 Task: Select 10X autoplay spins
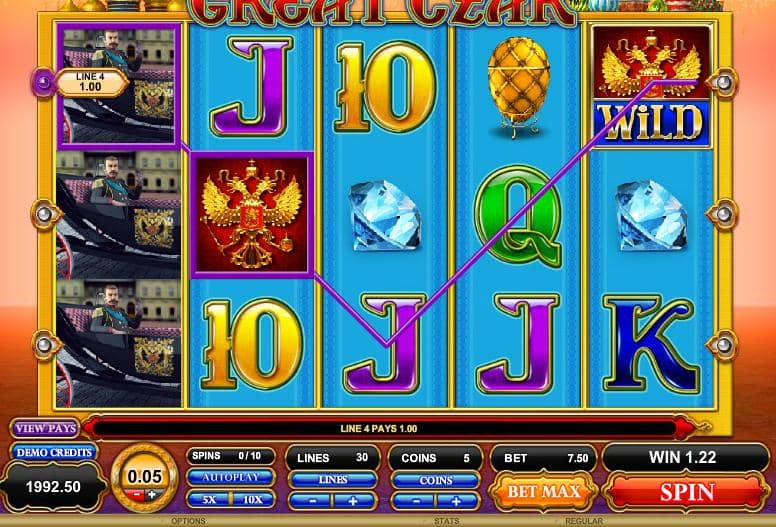point(253,500)
